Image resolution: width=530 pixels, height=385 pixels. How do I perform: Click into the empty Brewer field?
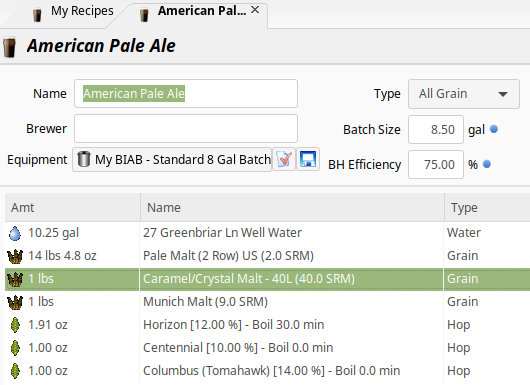click(x=186, y=129)
